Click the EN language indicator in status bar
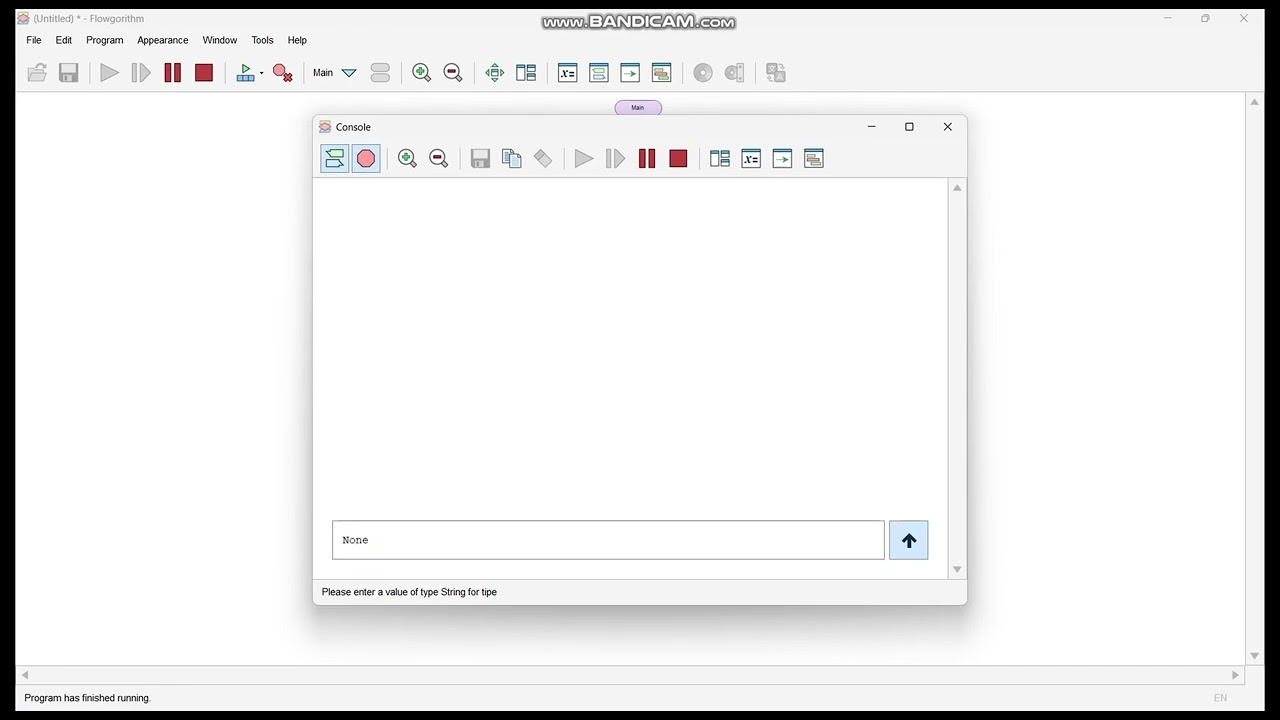This screenshot has width=1280, height=720. coord(1220,698)
